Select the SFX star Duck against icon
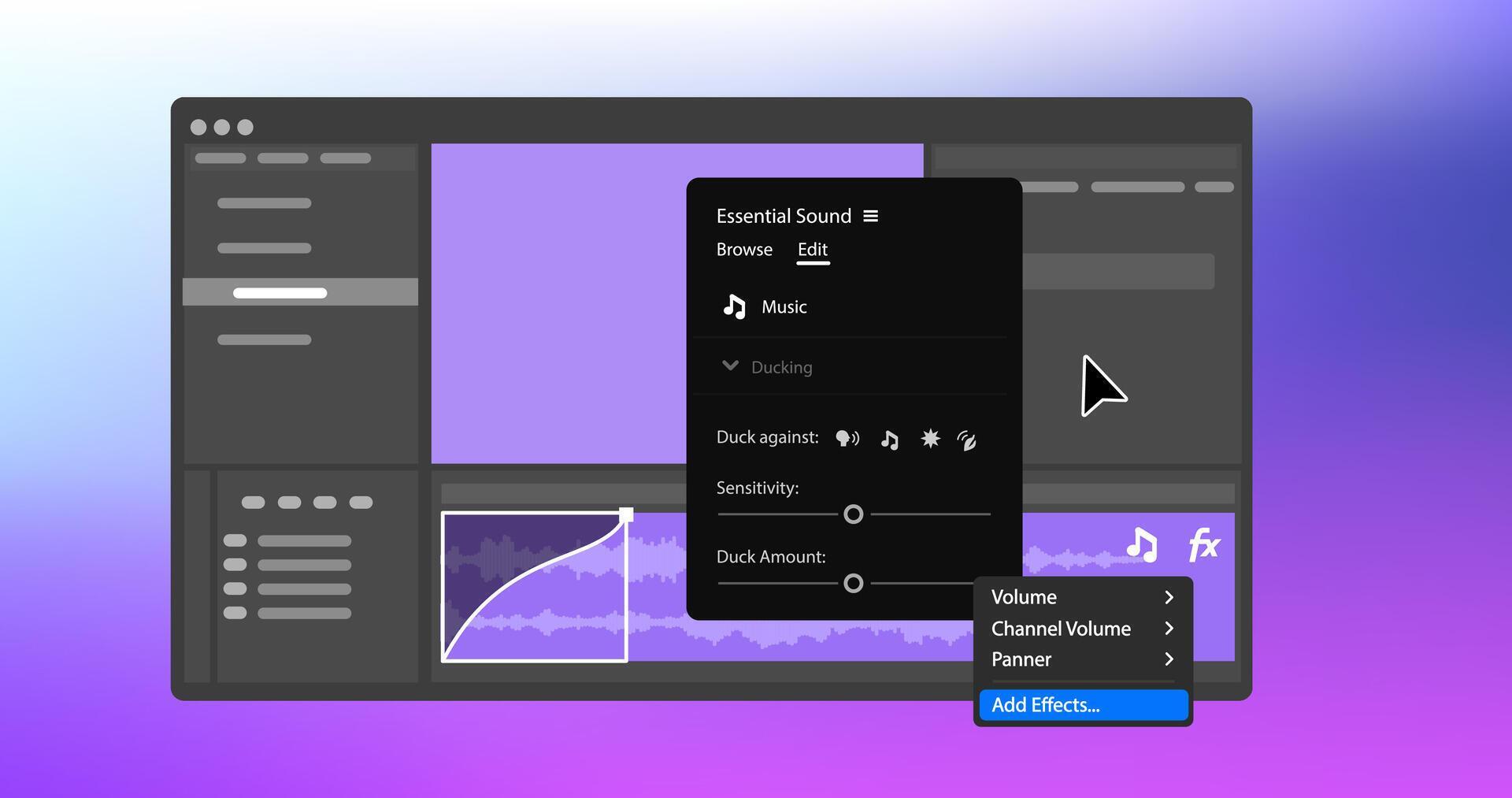 tap(929, 439)
